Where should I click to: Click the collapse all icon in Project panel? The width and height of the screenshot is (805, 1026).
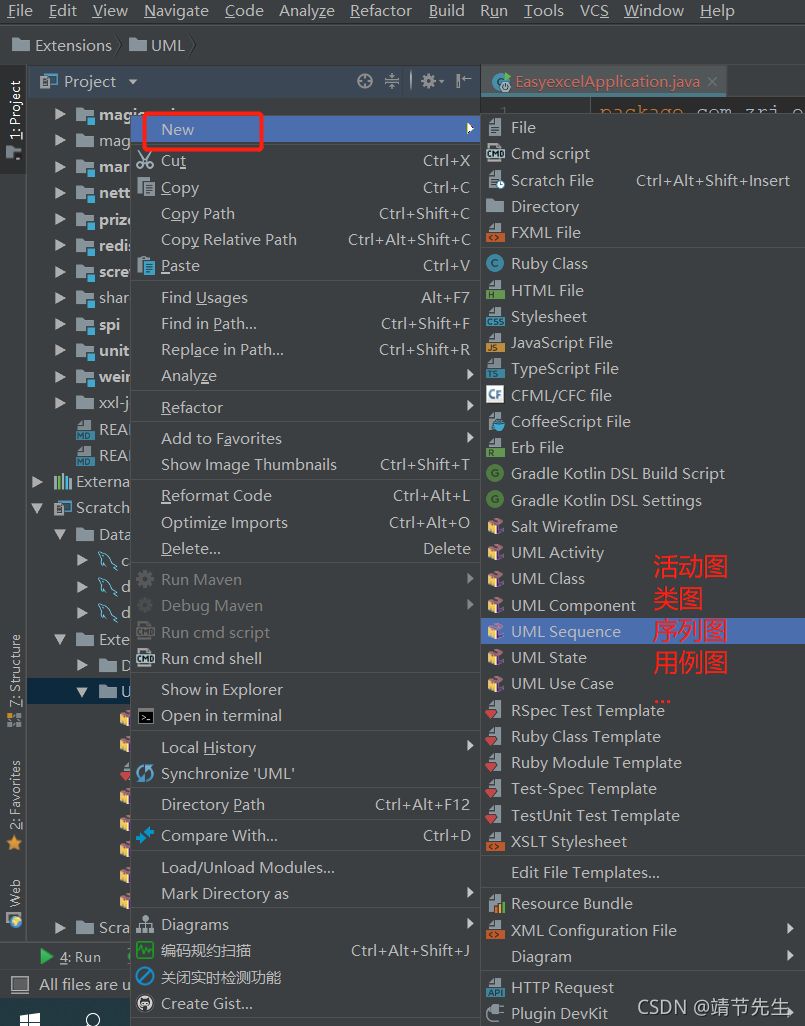click(x=391, y=81)
